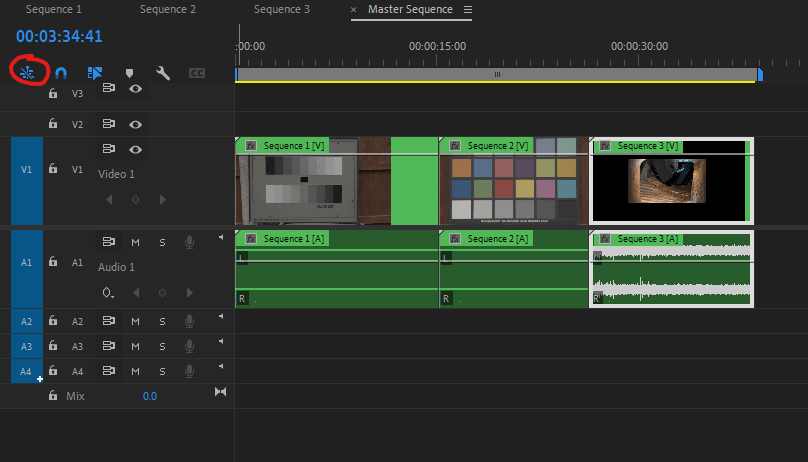Image resolution: width=808 pixels, height=462 pixels.
Task: Select the Sequence 1 [A] audio clip
Action: pyautogui.click(x=336, y=269)
